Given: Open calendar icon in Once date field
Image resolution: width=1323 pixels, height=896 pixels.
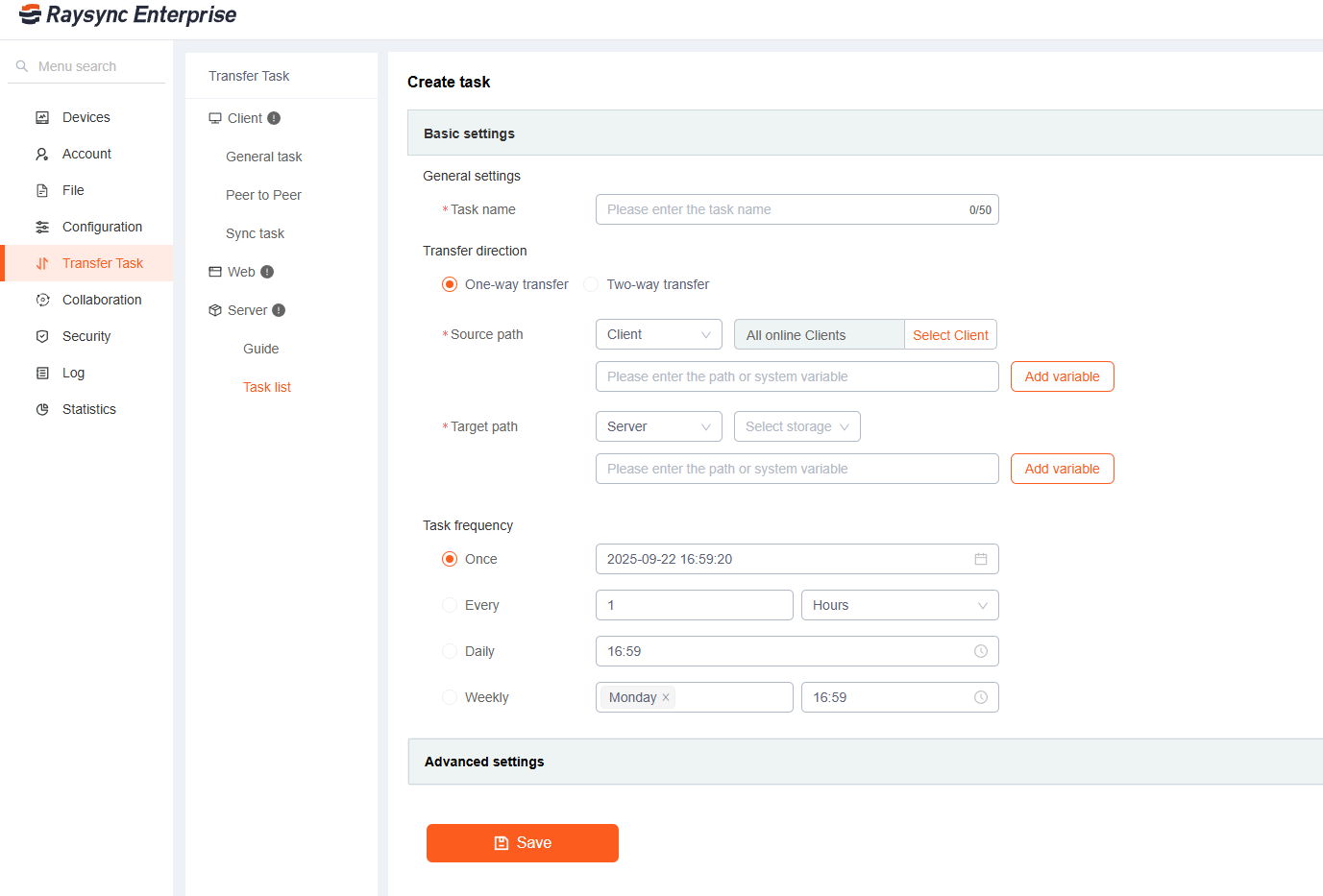Looking at the screenshot, I should click(980, 559).
